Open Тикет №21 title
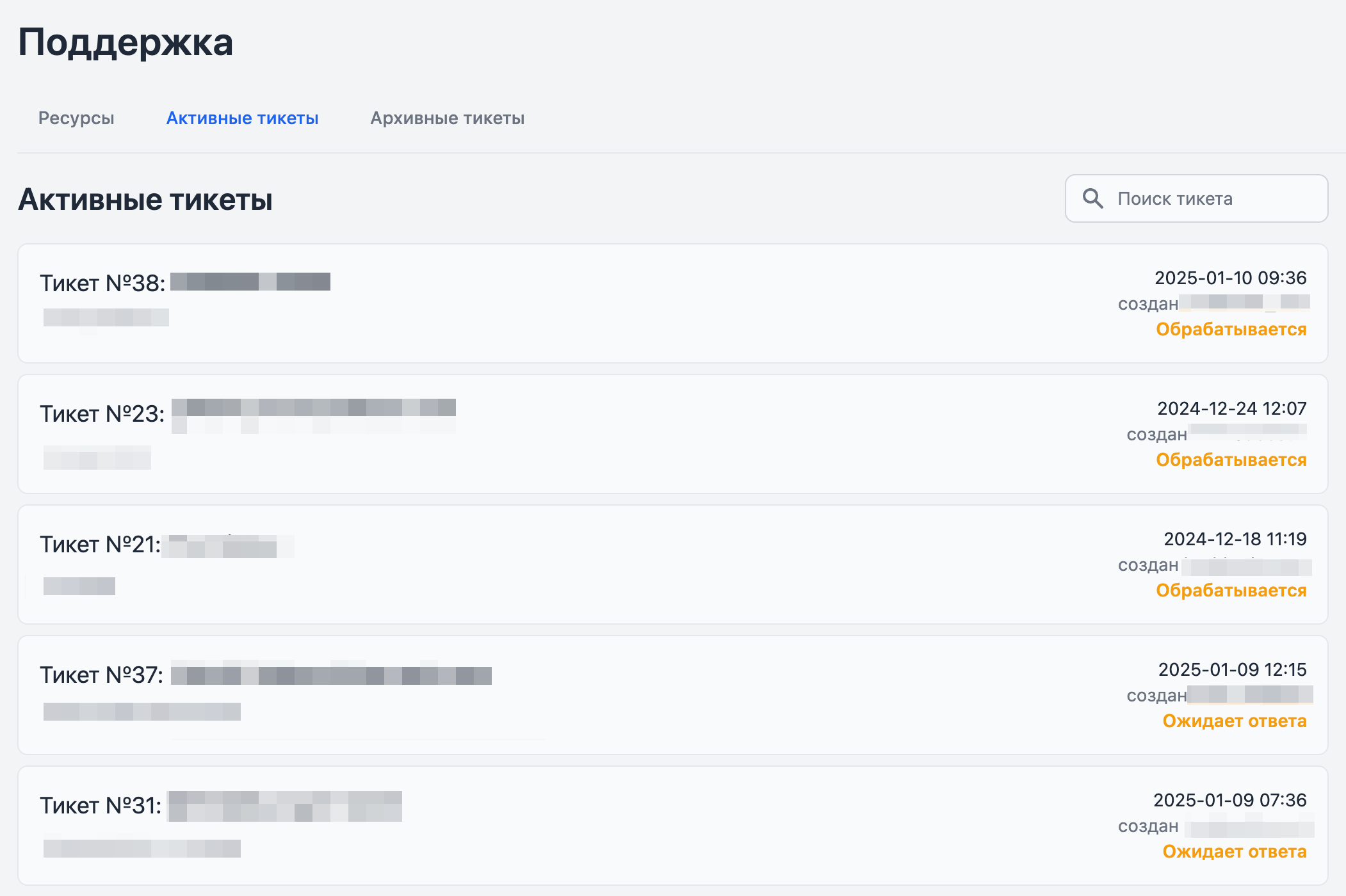Image resolution: width=1346 pixels, height=896 pixels. point(101,544)
